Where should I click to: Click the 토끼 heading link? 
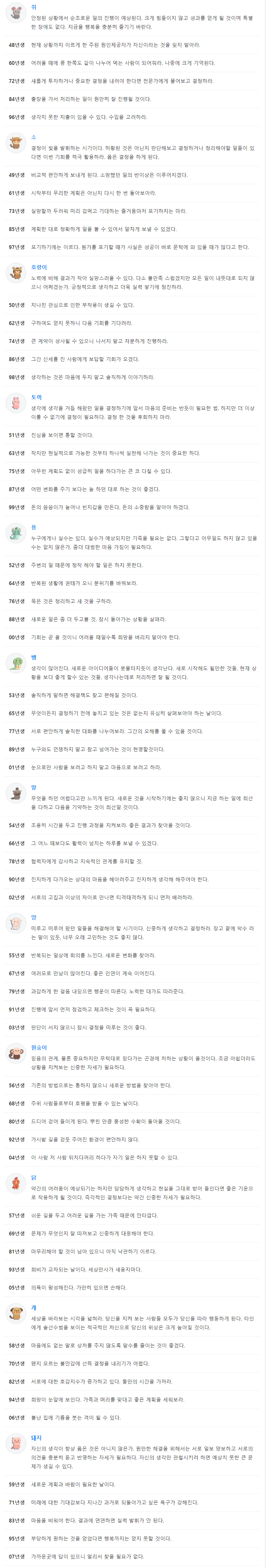point(36,397)
